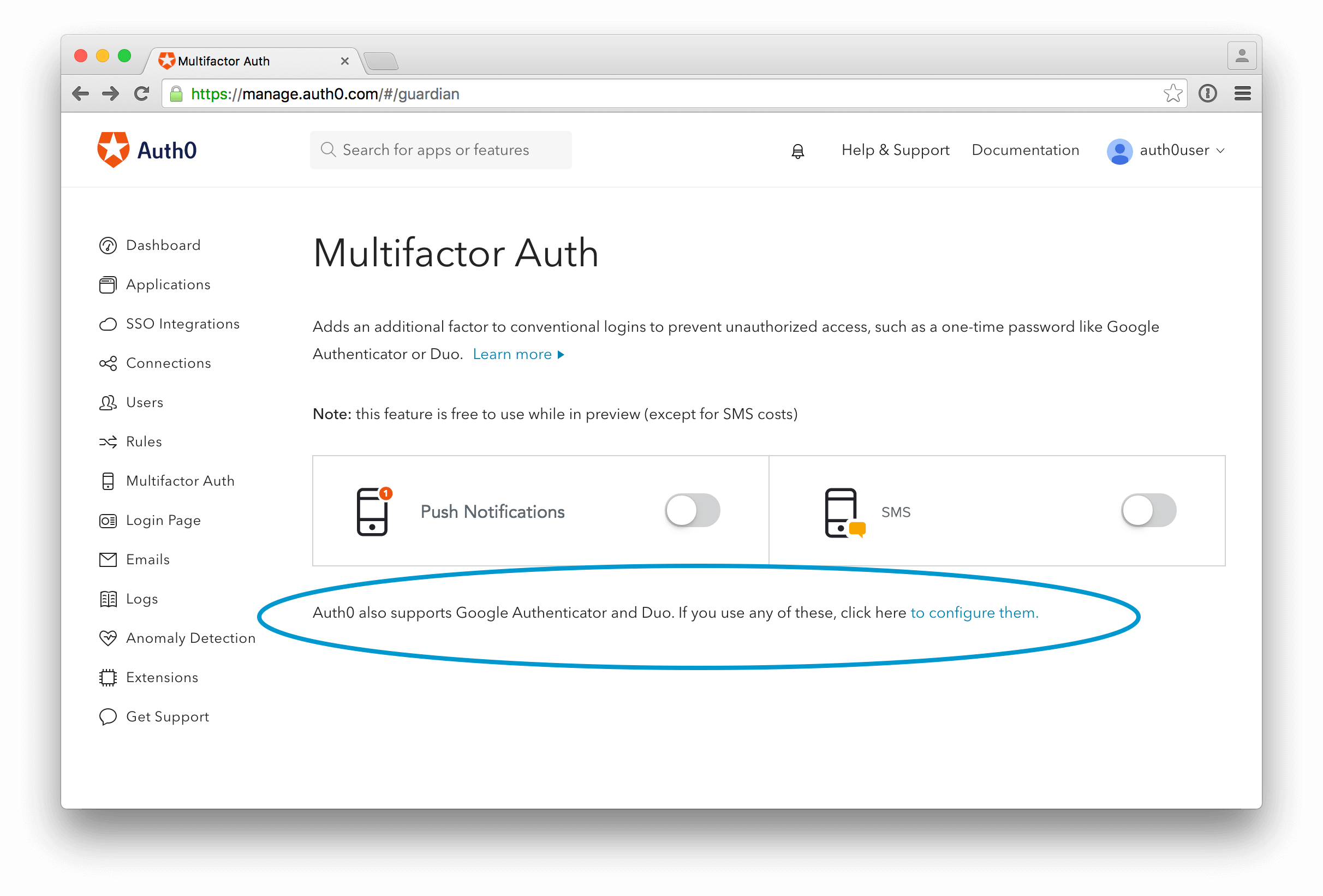This screenshot has width=1323, height=896.
Task: Click the Get Support sidebar icon
Action: coord(108,717)
